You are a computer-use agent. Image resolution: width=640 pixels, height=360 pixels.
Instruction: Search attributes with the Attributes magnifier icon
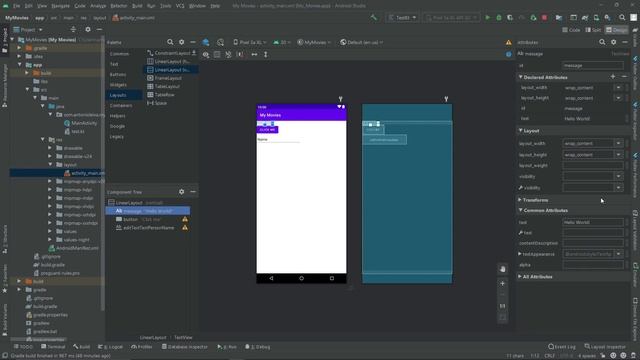click(x=602, y=42)
